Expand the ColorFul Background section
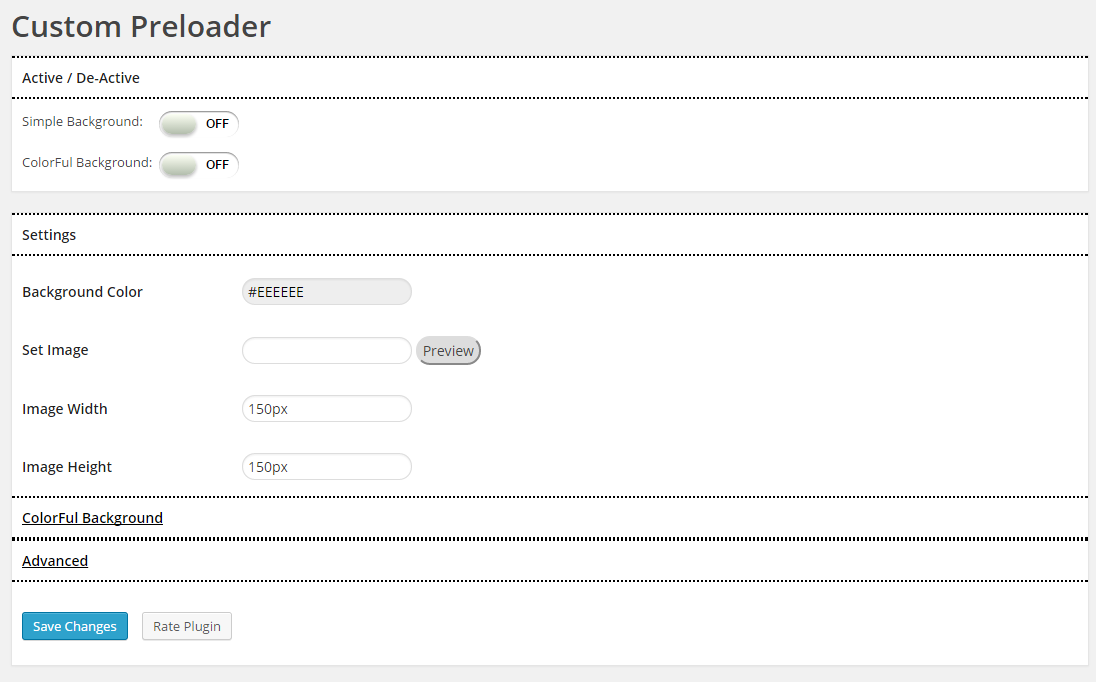The height and width of the screenshot is (682, 1096). coord(92,518)
